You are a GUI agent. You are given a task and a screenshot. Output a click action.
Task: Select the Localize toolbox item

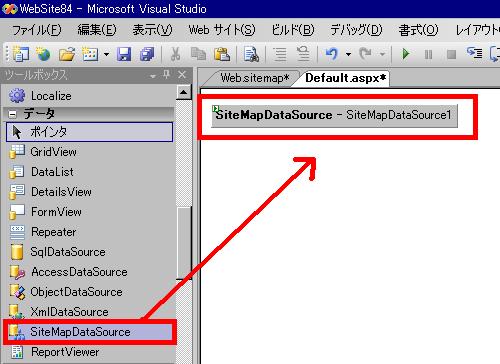pyautogui.click(x=89, y=96)
